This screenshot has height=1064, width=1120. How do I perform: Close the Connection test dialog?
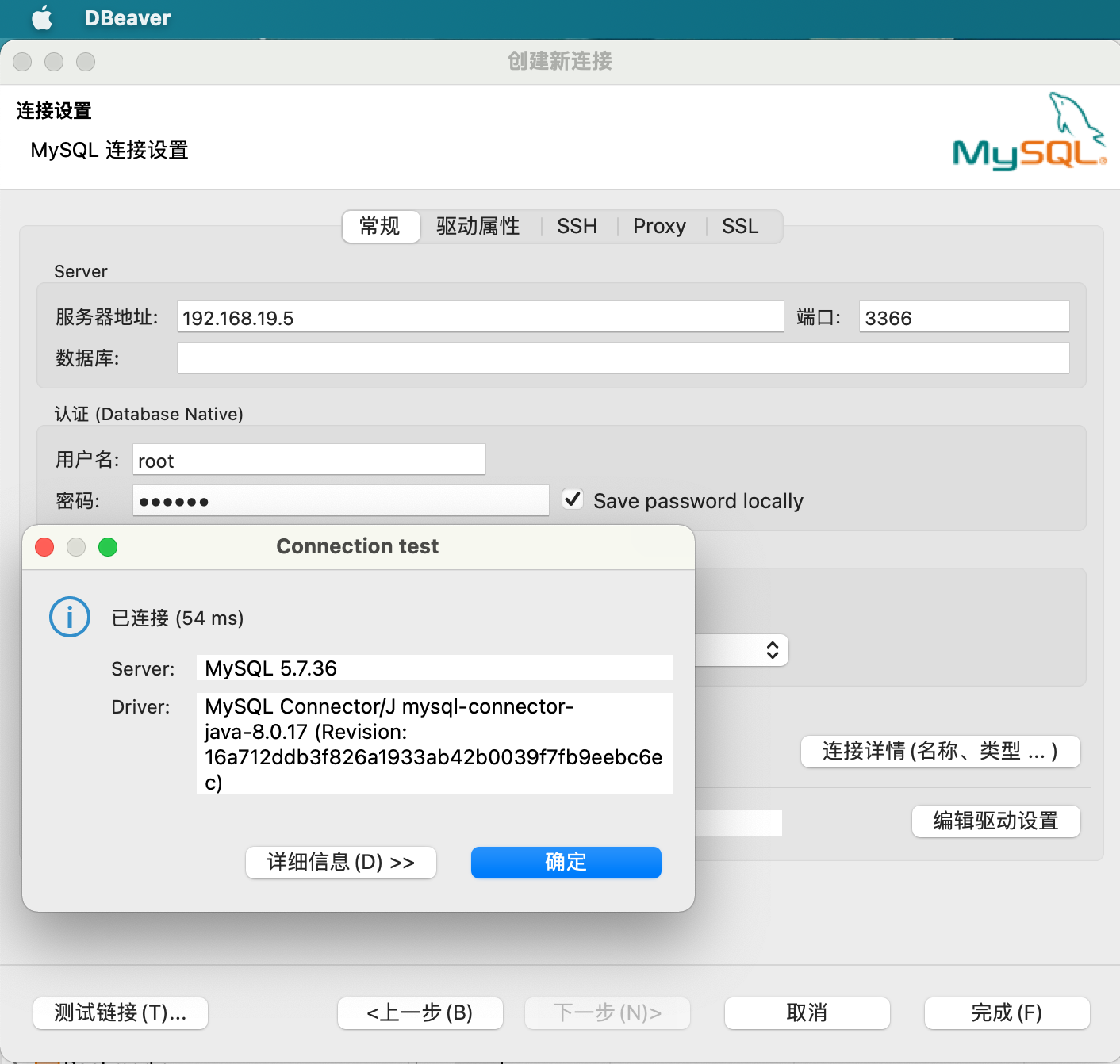click(x=44, y=547)
